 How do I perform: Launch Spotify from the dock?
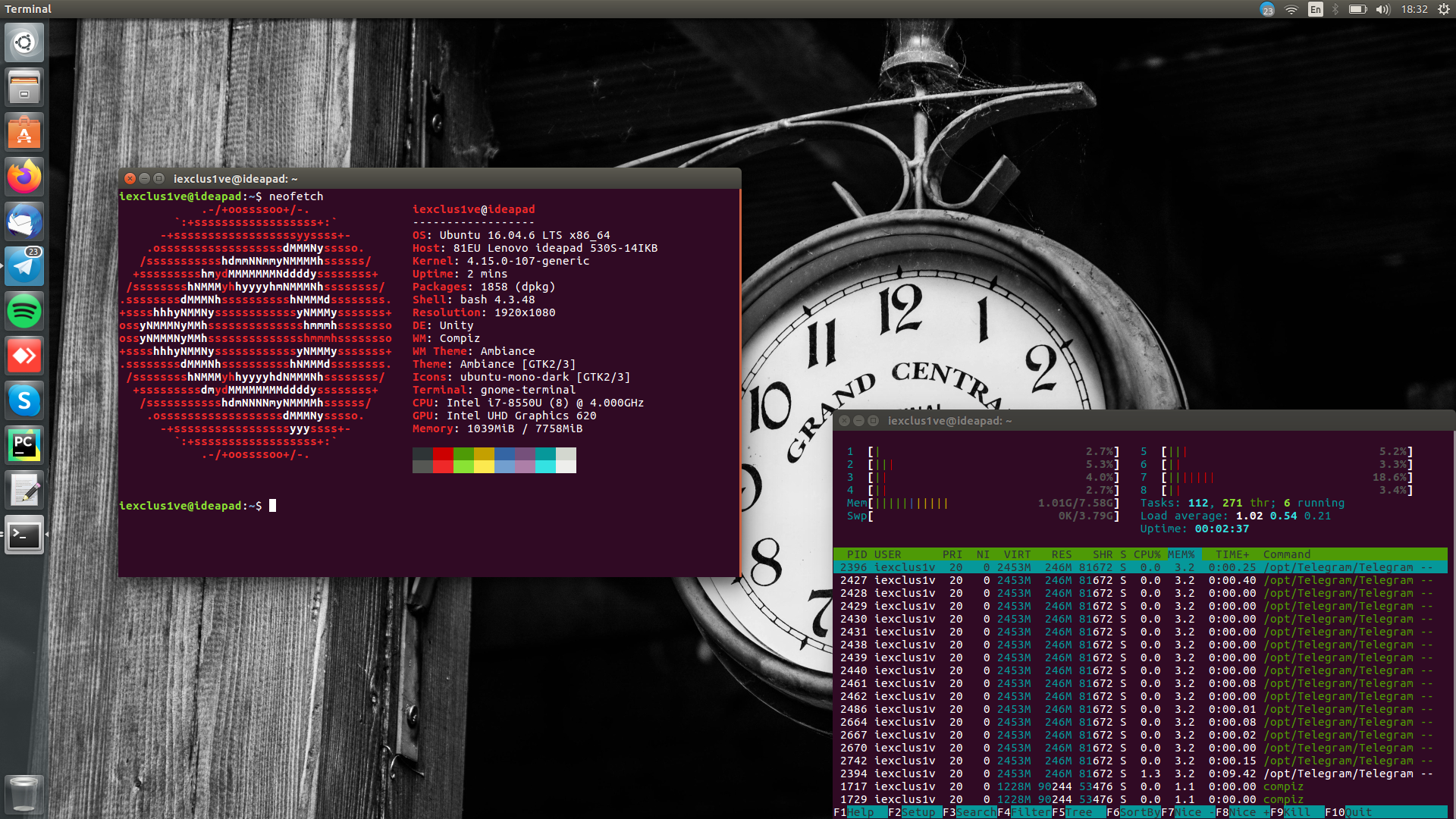[x=24, y=311]
